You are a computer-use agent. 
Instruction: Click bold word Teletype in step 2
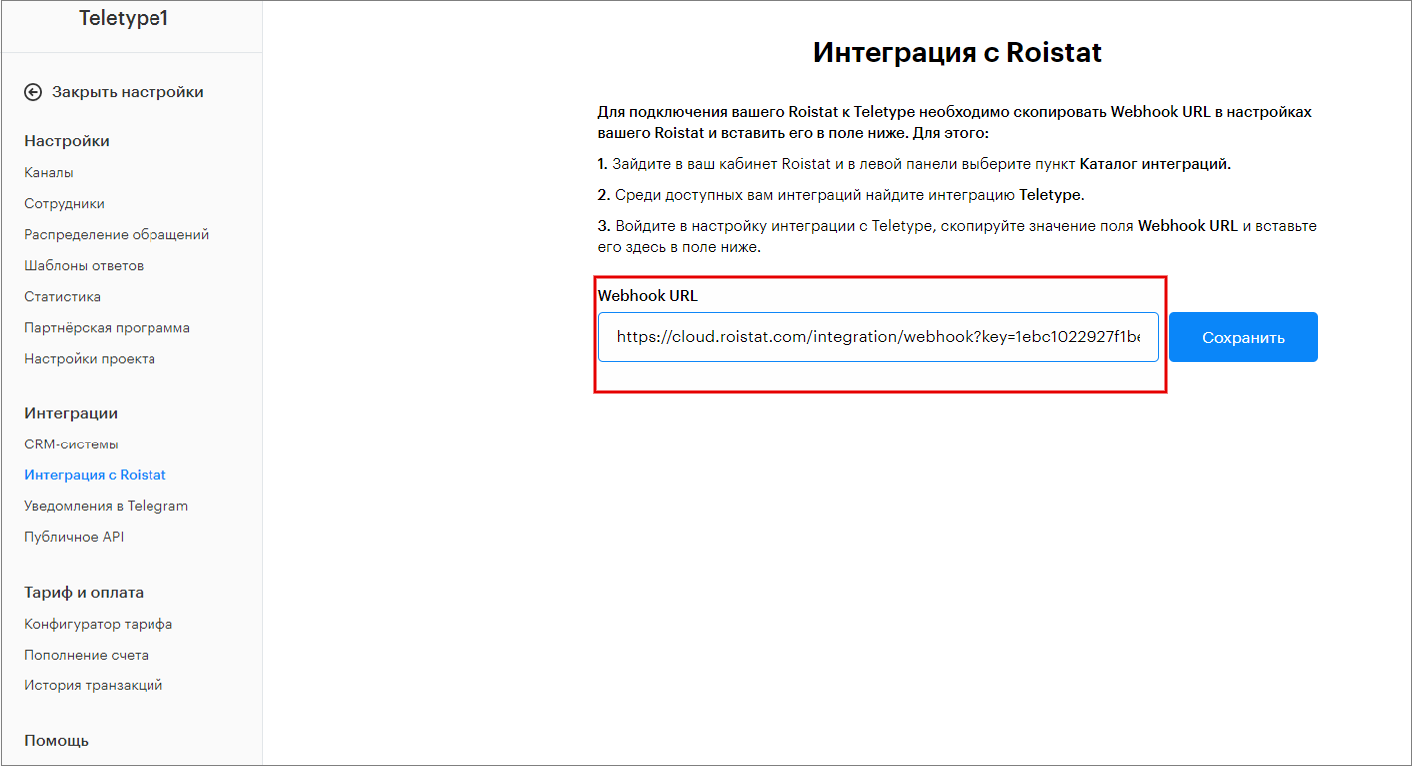coord(1051,195)
